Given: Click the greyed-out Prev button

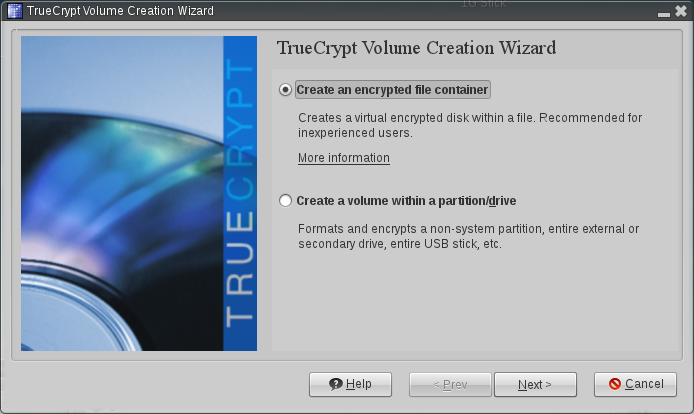Looking at the screenshot, I should [x=450, y=384].
